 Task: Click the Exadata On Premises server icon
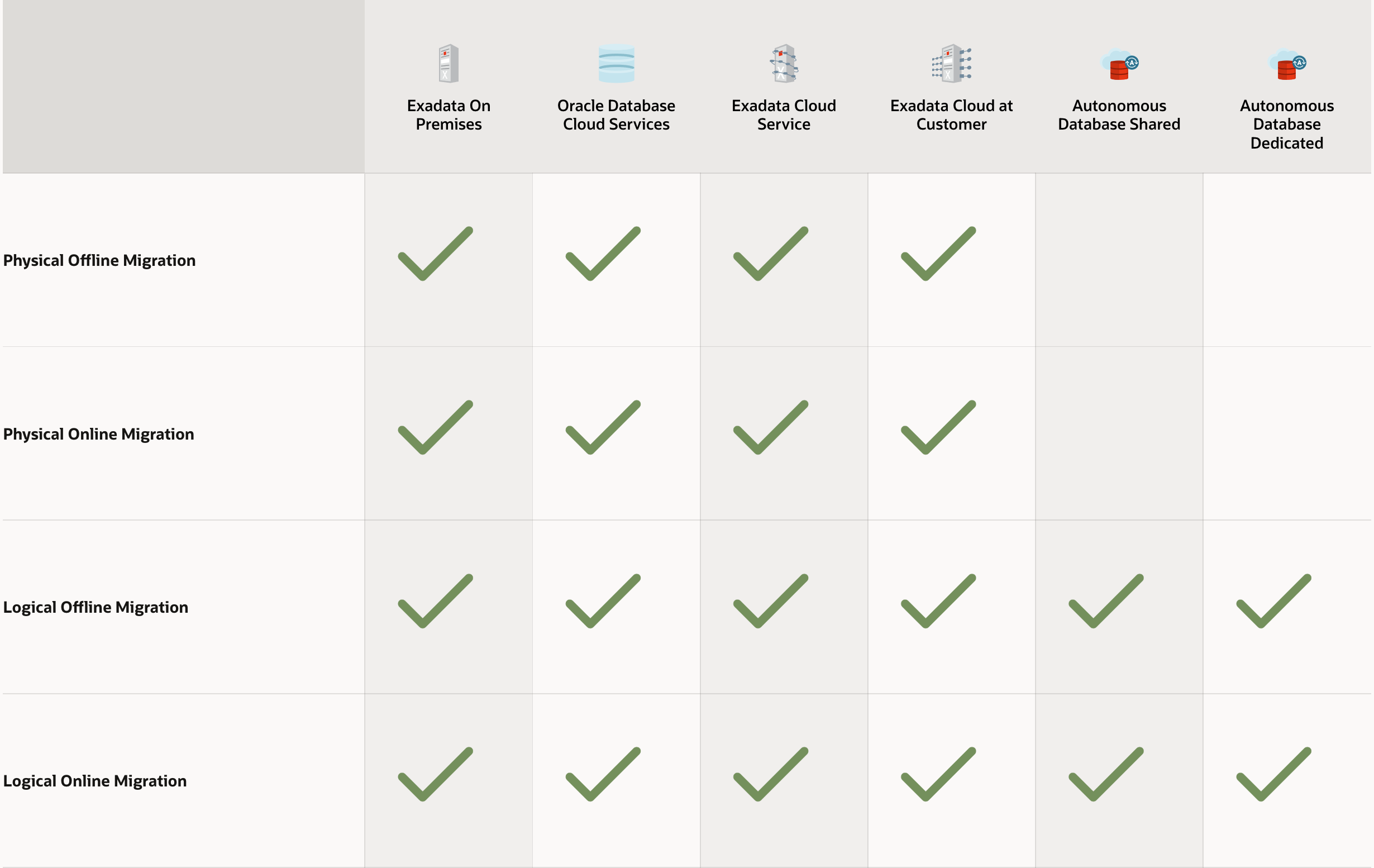click(449, 63)
